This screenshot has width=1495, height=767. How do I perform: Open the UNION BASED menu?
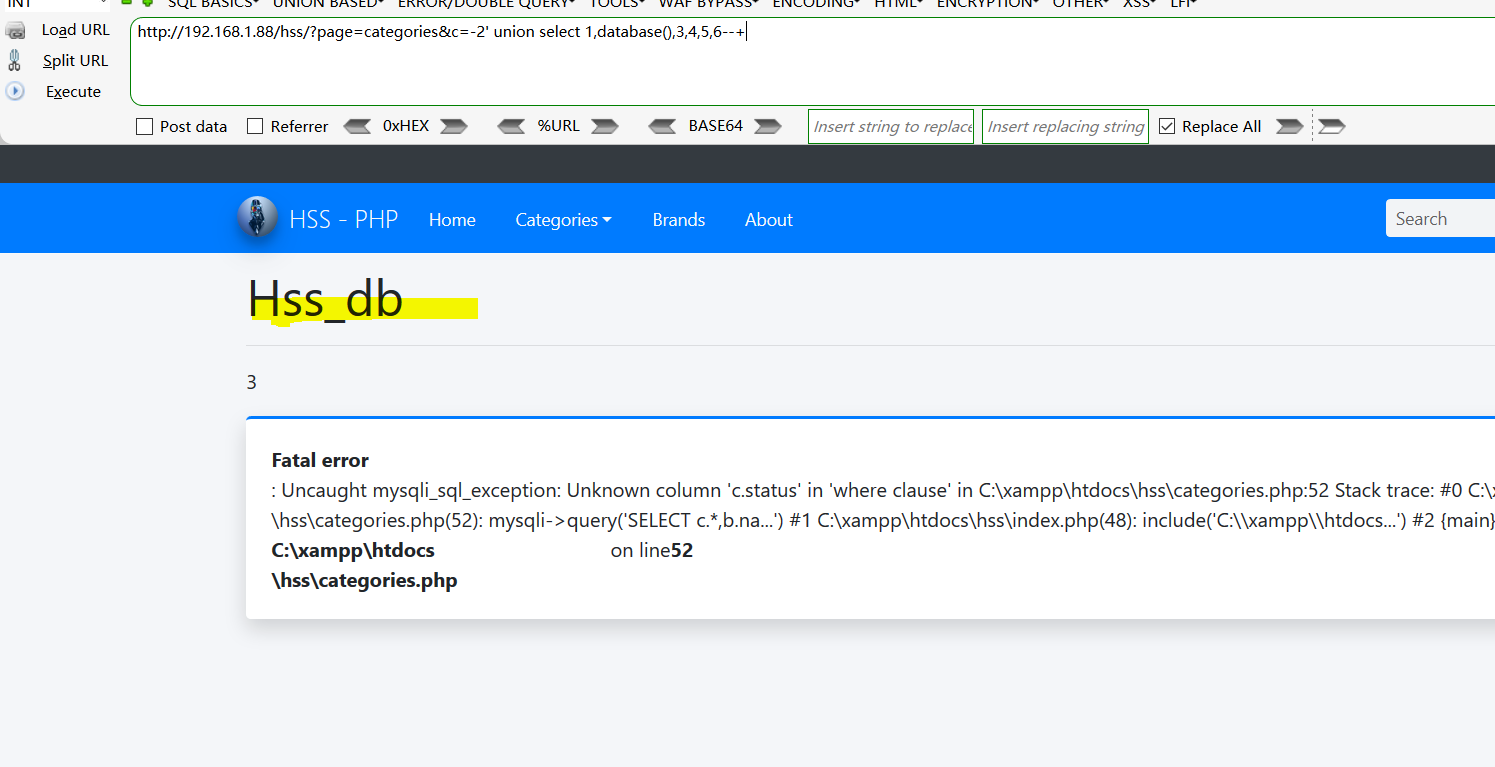(x=329, y=4)
